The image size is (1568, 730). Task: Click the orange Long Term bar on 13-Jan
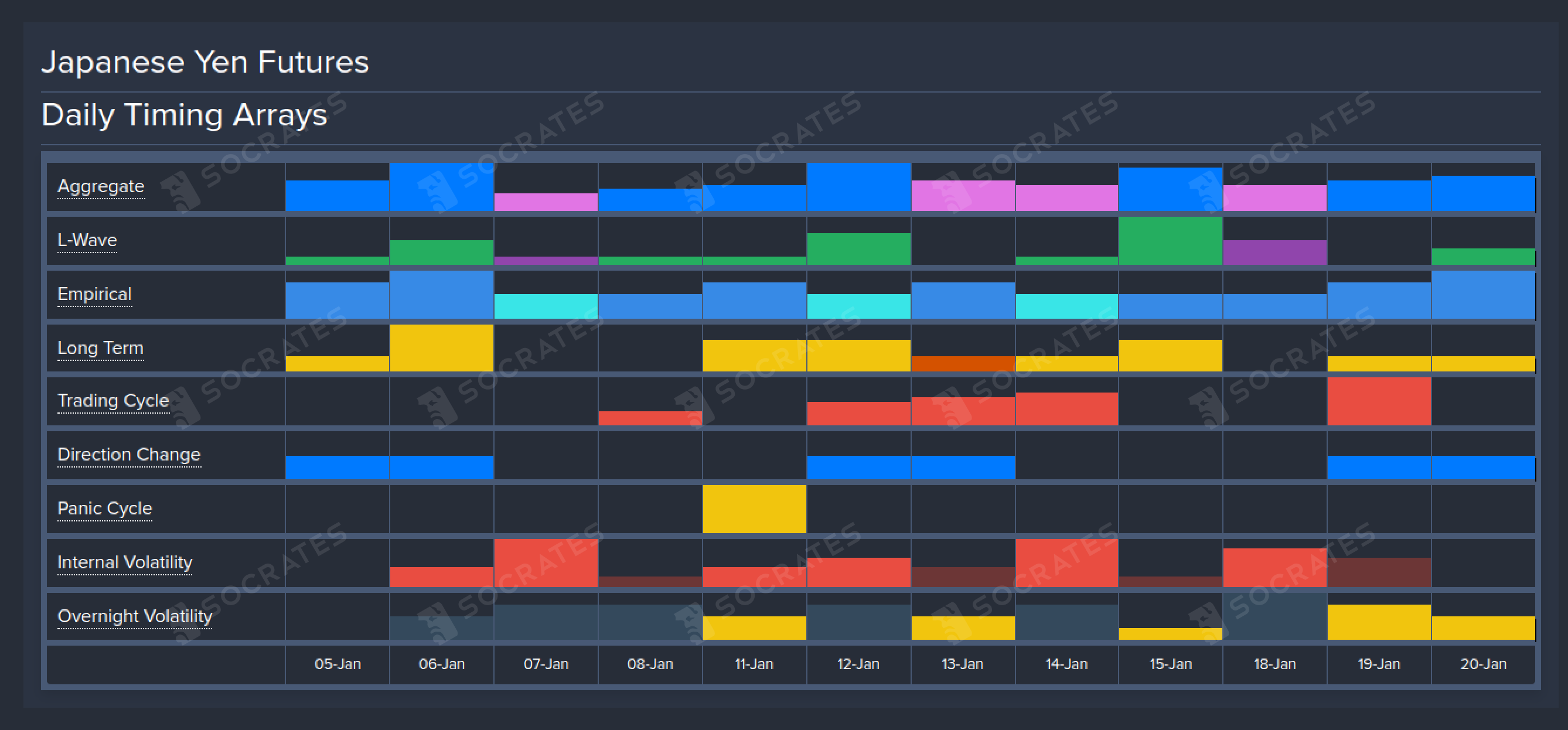click(963, 364)
